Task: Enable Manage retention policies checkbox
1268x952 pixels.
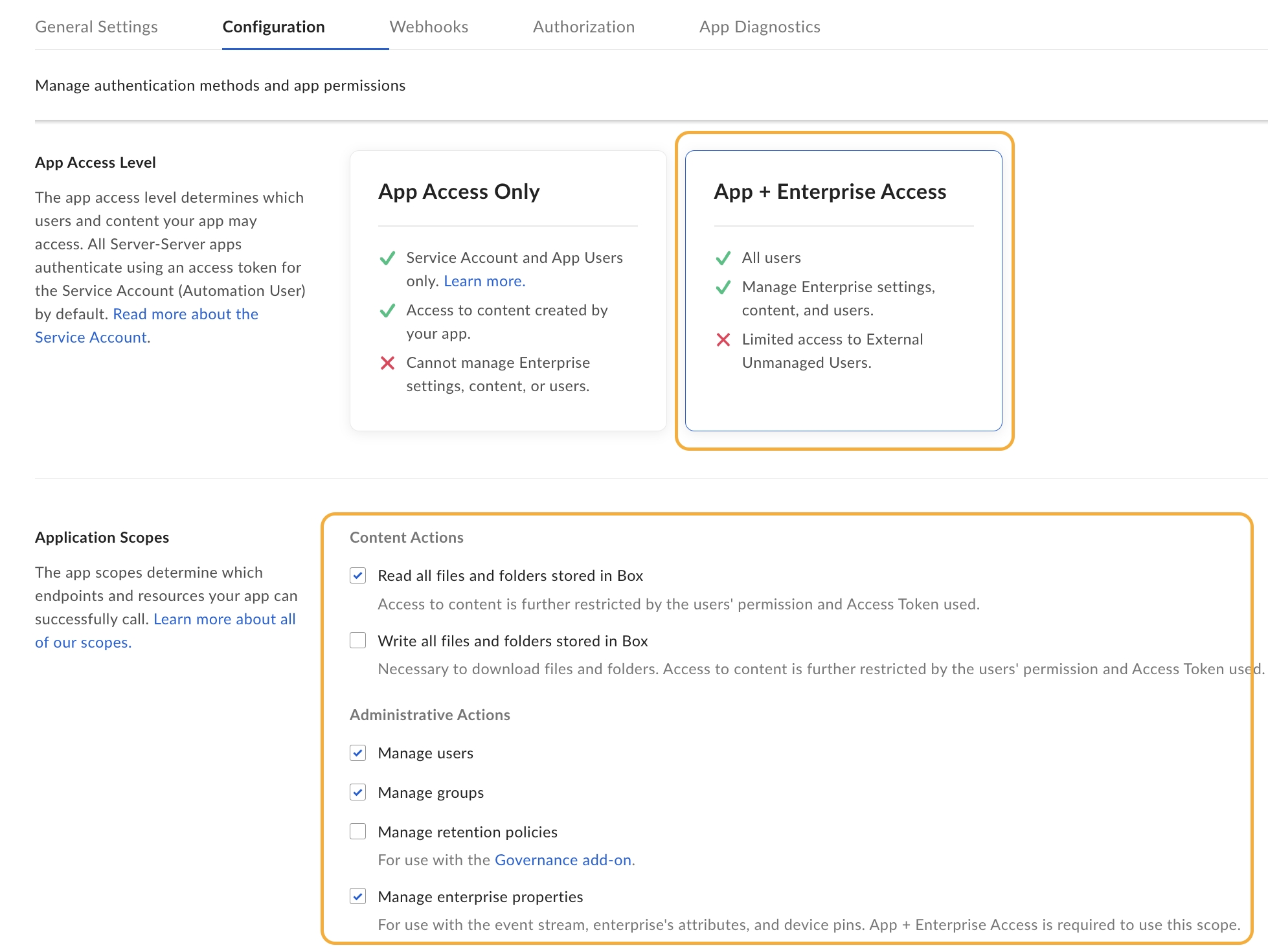Action: coord(358,832)
